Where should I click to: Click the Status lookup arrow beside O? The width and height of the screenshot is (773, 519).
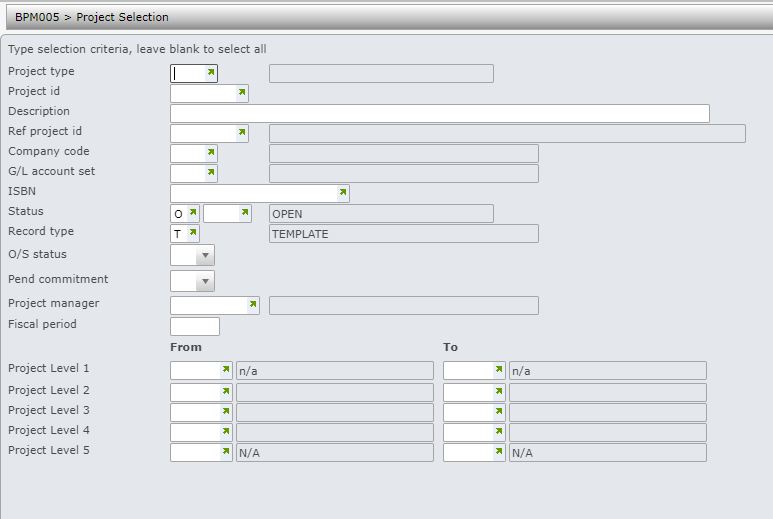click(193, 213)
